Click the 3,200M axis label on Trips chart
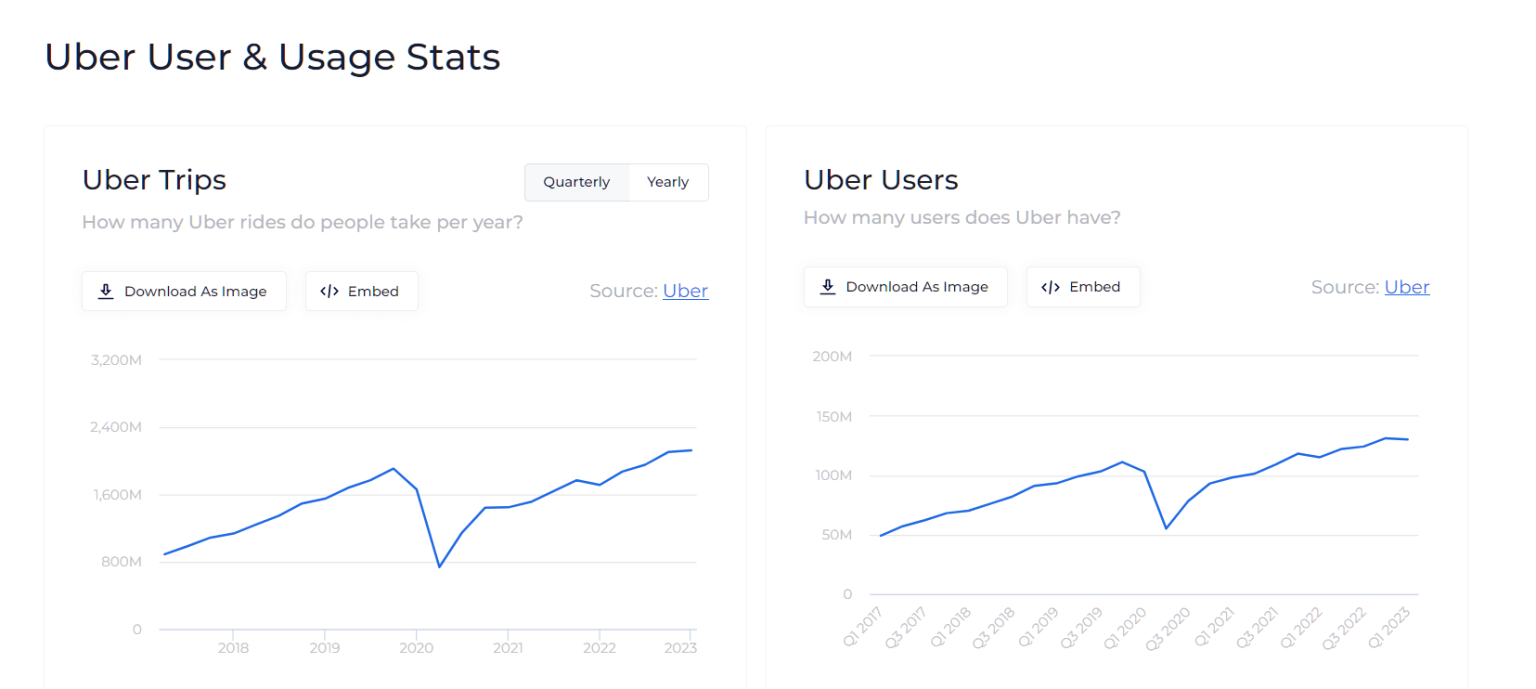This screenshot has width=1536, height=689. 115,359
